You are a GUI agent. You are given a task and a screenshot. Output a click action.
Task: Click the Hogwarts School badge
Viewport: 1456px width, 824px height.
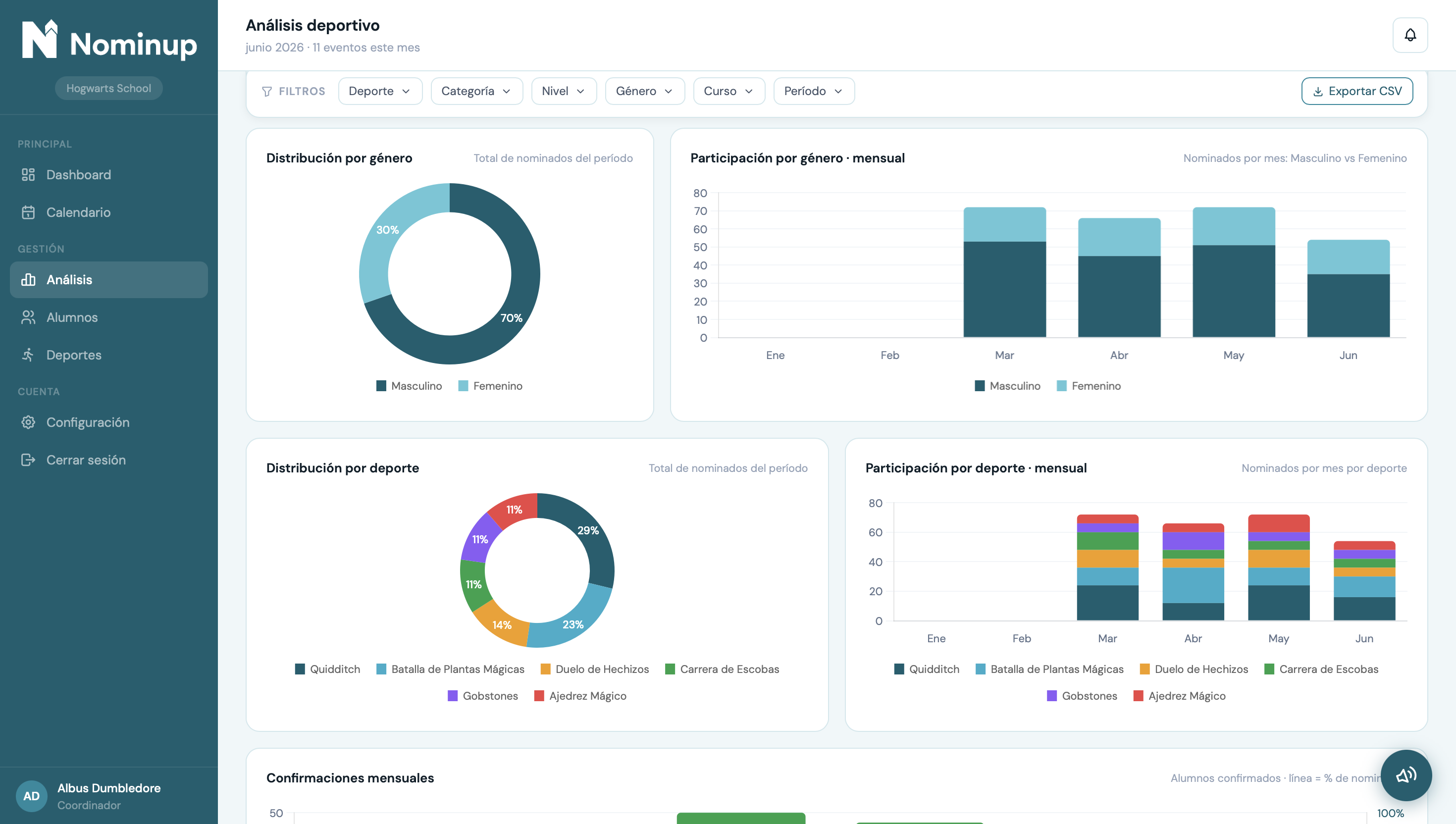pyautogui.click(x=108, y=88)
